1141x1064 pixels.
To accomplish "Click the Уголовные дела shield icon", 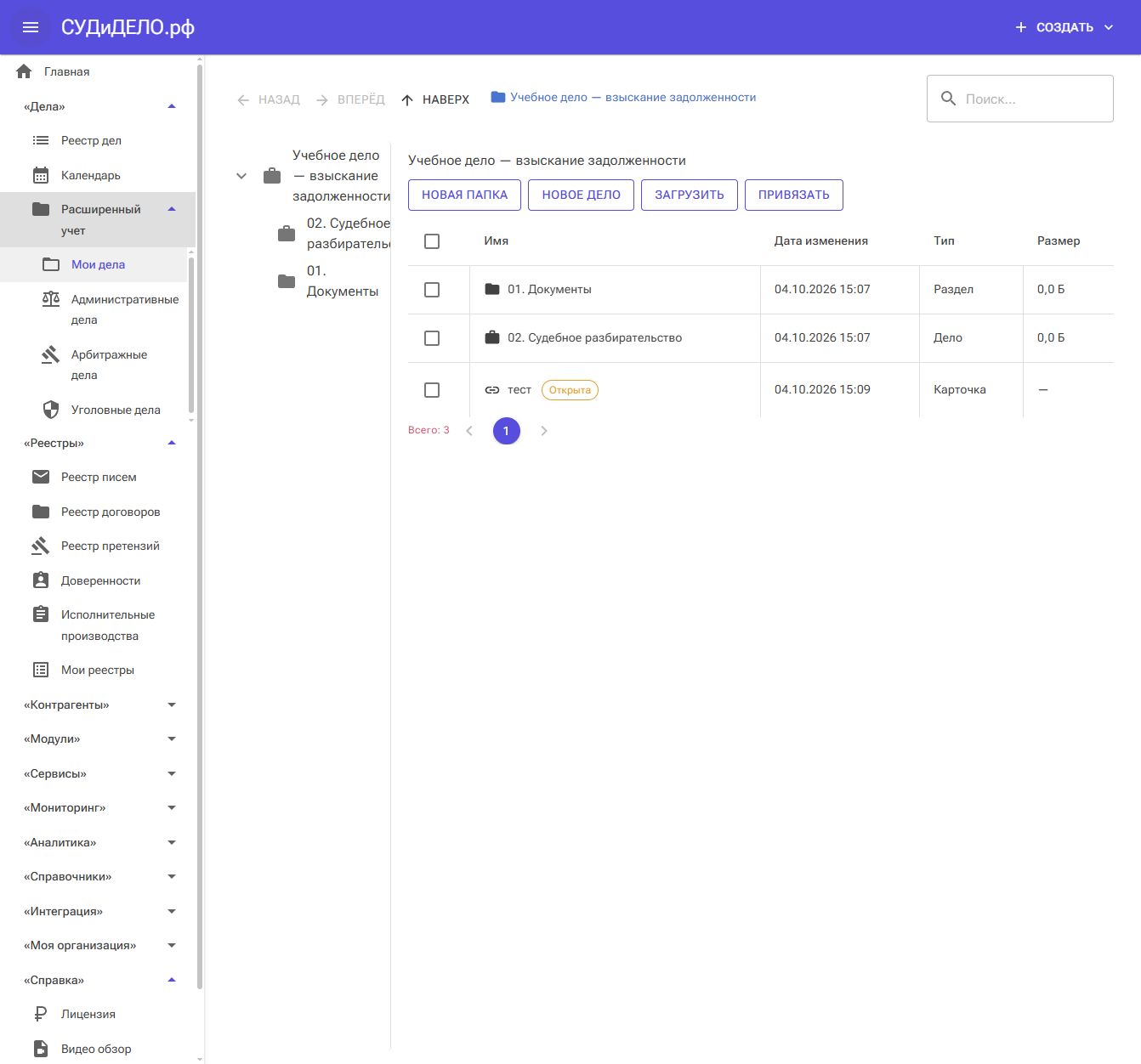I will coord(51,410).
